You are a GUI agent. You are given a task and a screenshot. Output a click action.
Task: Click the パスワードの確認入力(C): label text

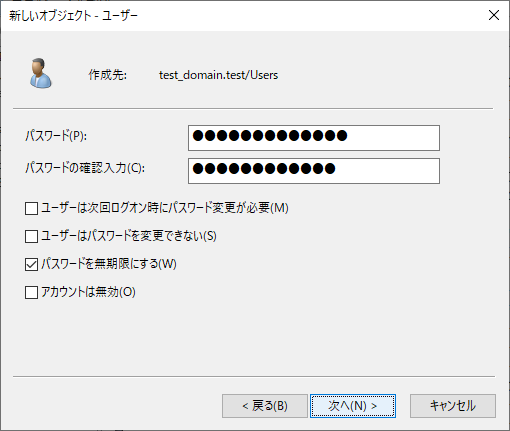click(x=85, y=168)
